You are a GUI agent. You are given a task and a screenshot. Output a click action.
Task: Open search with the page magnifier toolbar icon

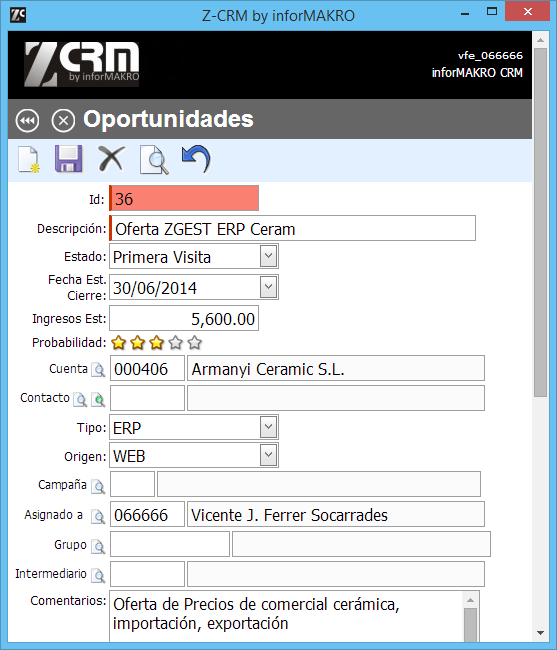click(154, 160)
